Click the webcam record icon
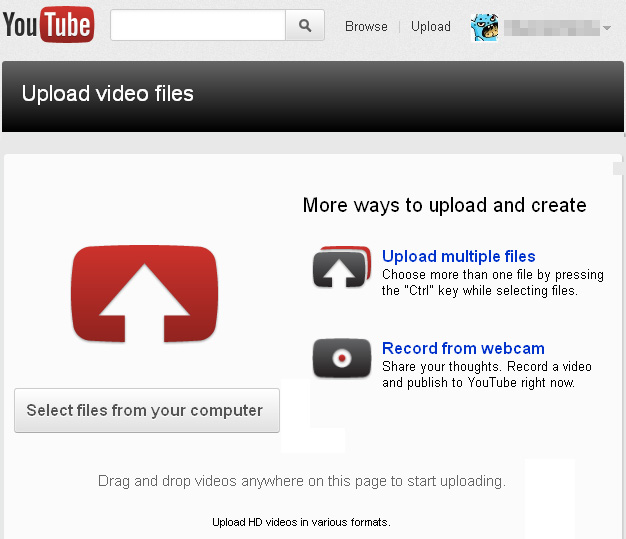 pos(342,358)
